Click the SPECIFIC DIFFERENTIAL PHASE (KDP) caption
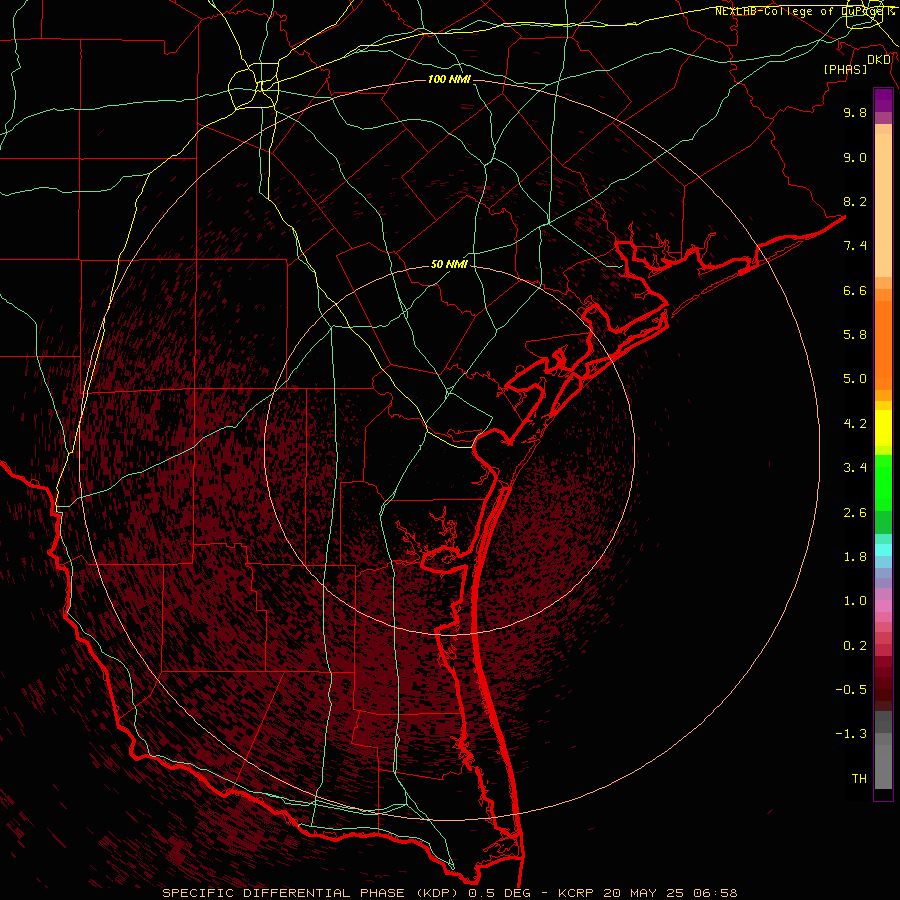Viewport: 900px width, 900px height. coord(311,893)
